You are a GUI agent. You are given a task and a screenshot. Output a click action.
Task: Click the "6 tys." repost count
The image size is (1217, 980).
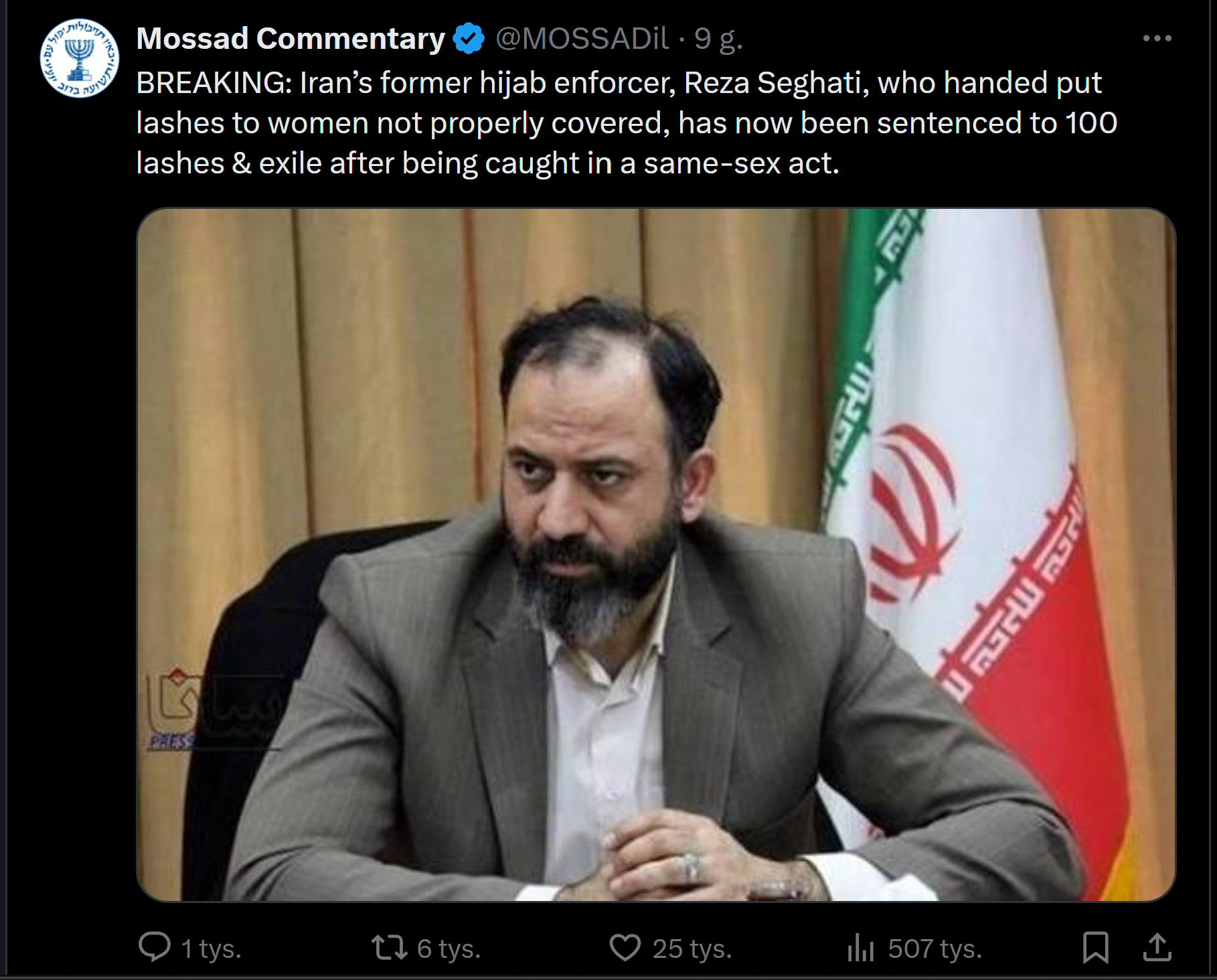[x=449, y=949]
